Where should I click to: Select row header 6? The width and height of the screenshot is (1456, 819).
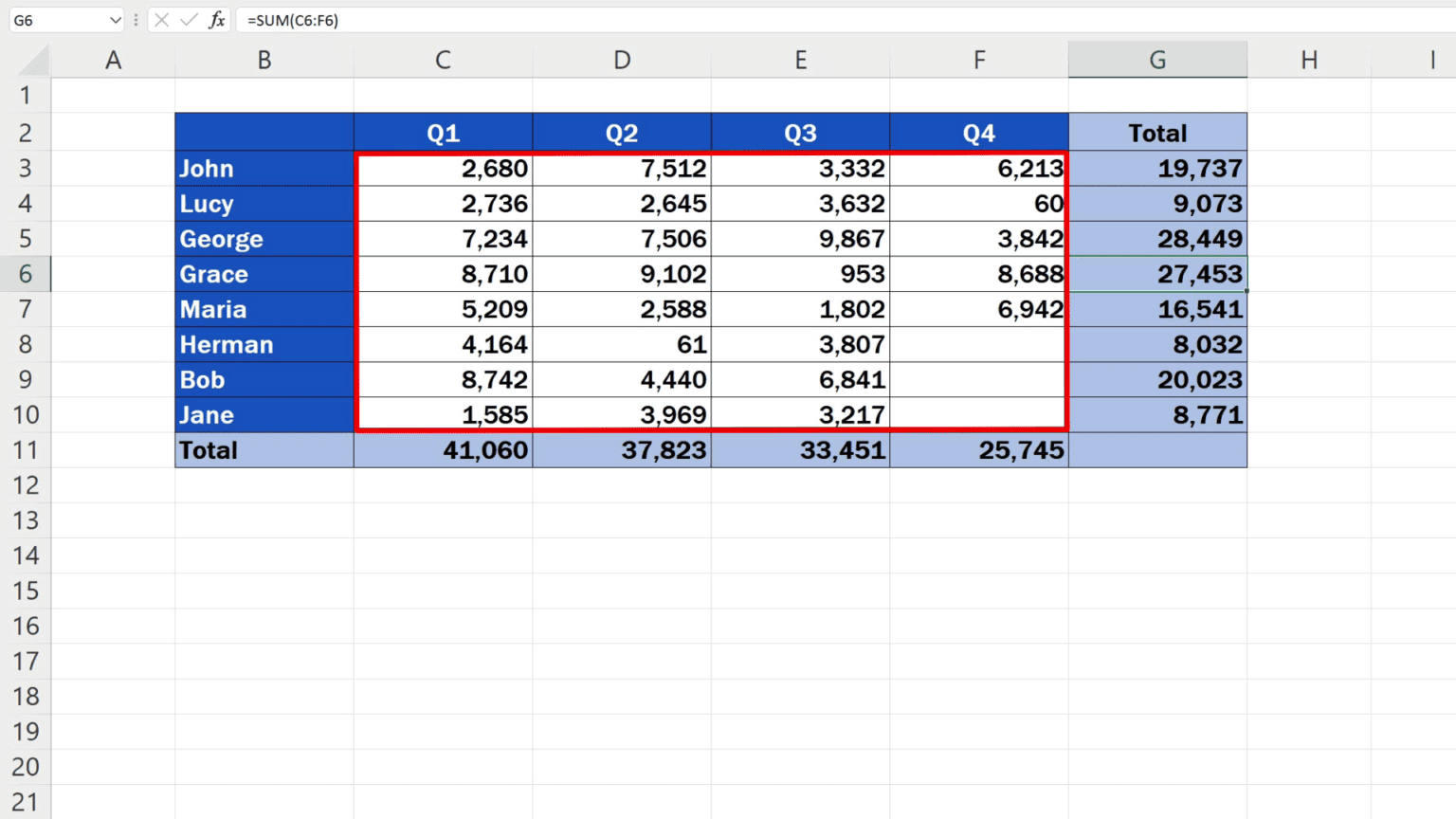[26, 273]
